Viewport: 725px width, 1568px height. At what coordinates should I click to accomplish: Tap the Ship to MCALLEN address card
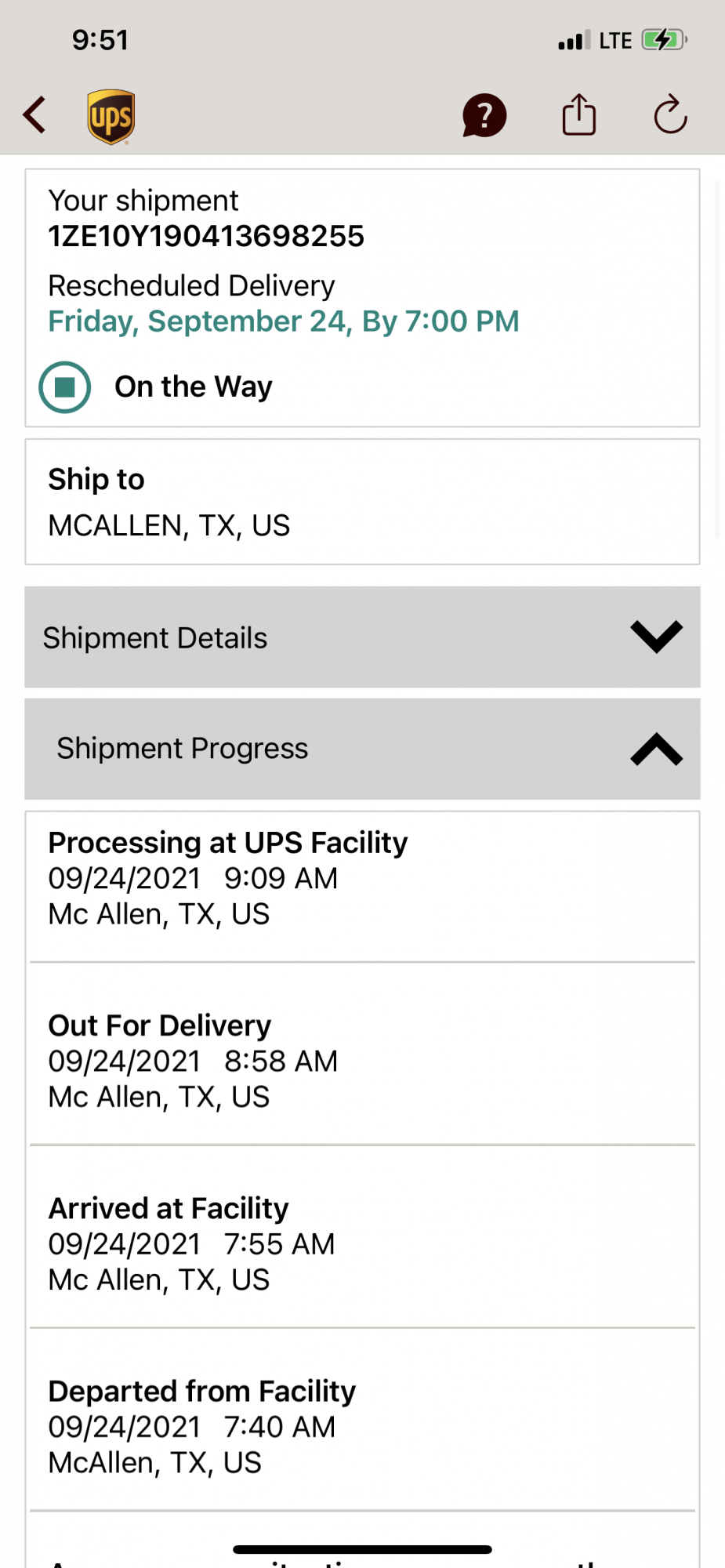click(x=362, y=502)
